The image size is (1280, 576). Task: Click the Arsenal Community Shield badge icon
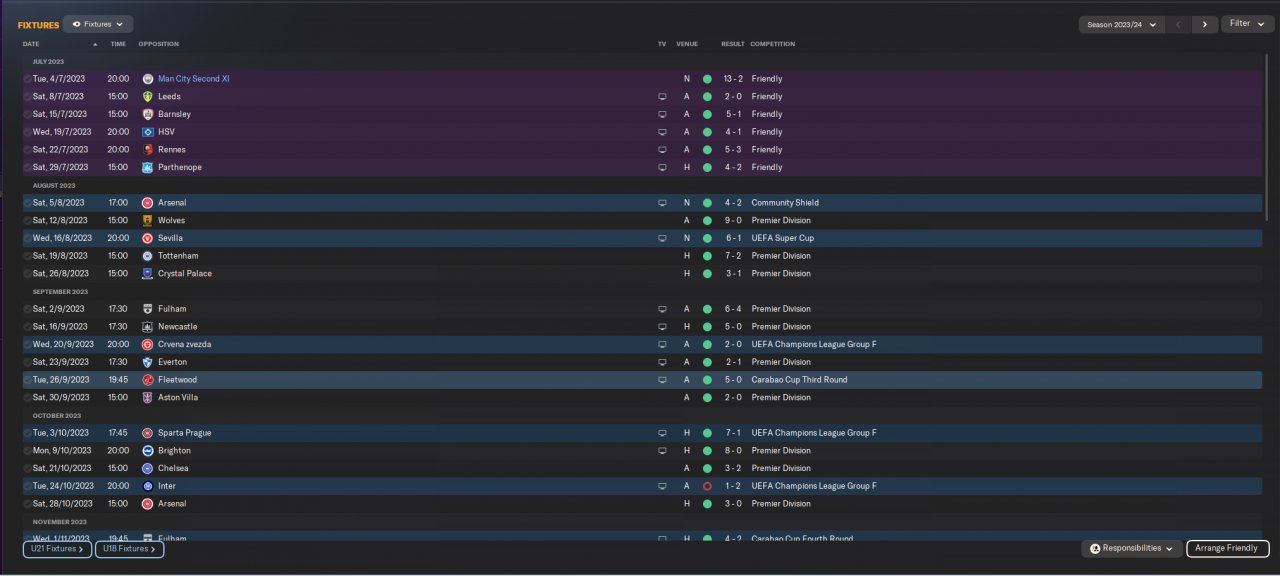pyautogui.click(x=148, y=203)
